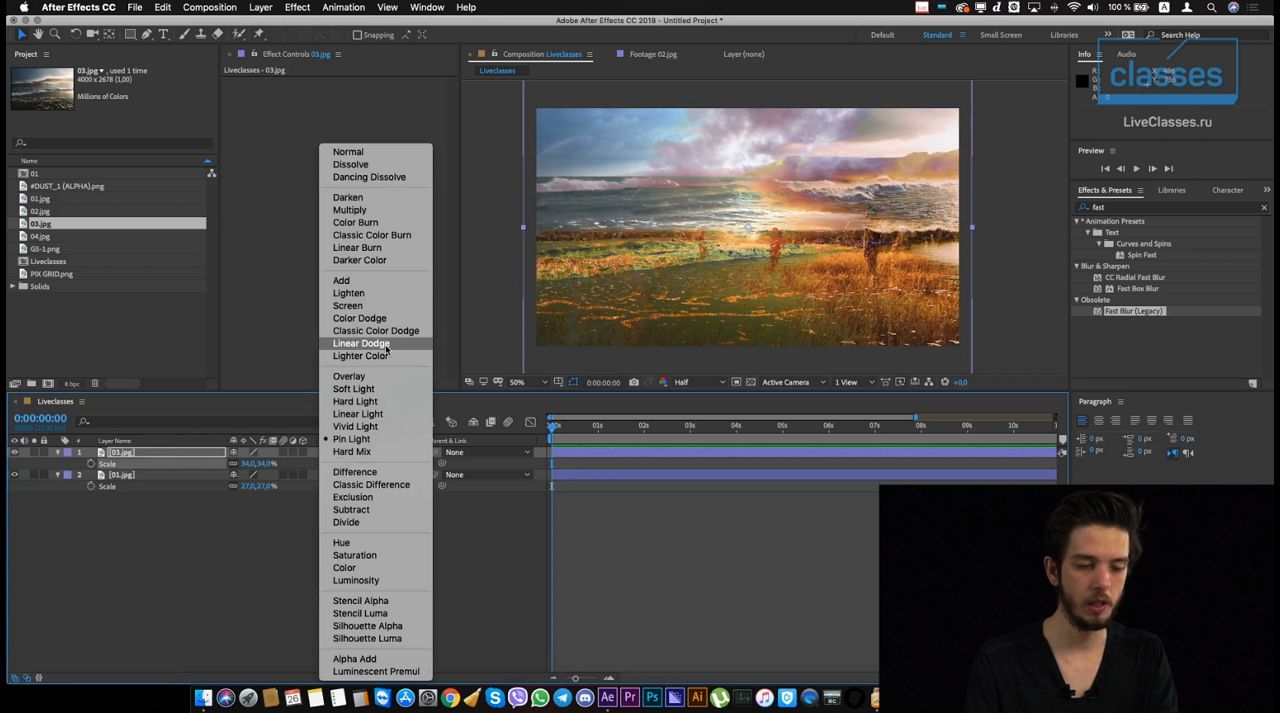1280x713 pixels.
Task: Enable Snapping in the toolbar
Action: pyautogui.click(x=358, y=35)
